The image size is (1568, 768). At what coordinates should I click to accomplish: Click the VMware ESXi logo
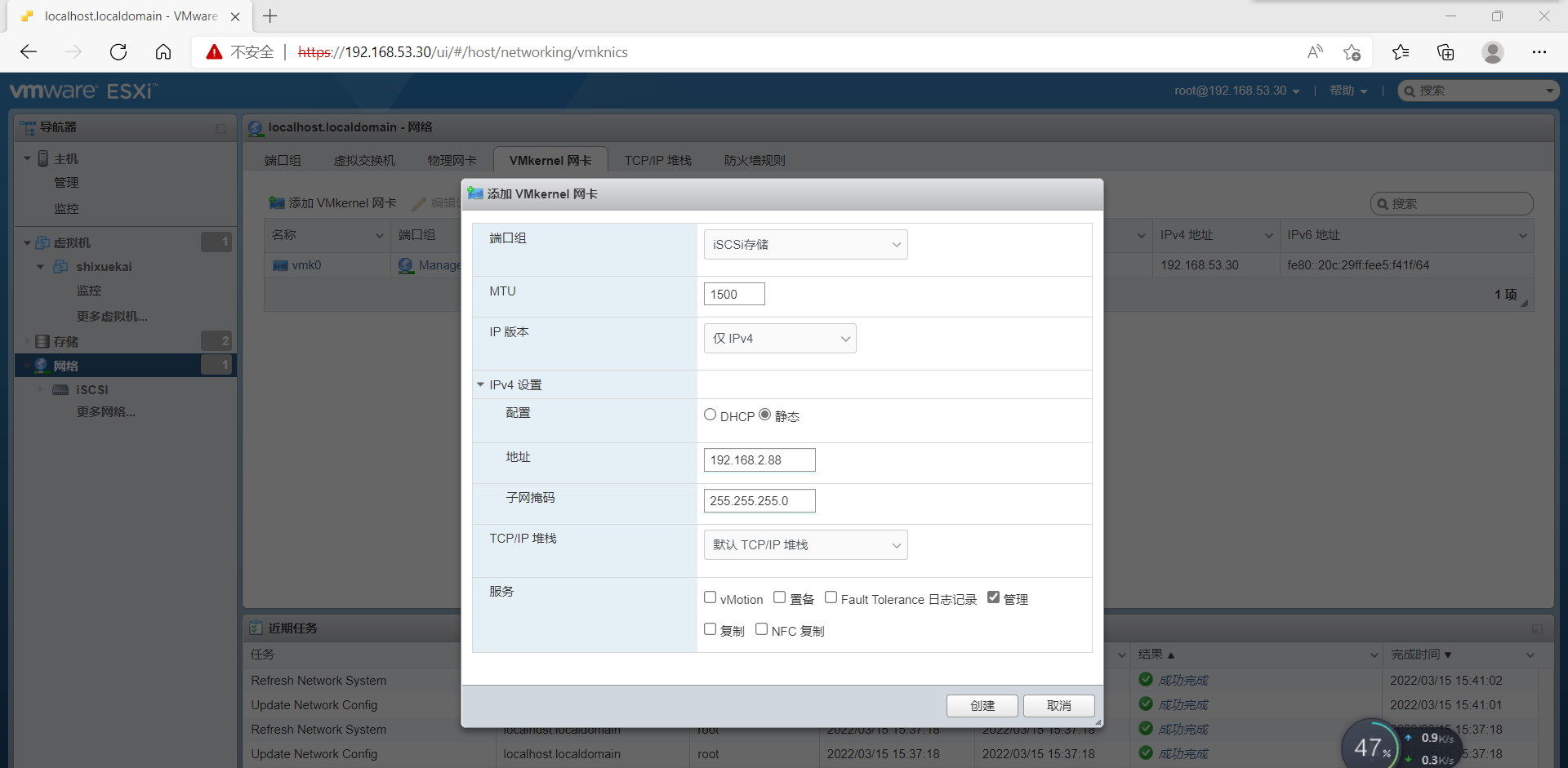click(83, 91)
